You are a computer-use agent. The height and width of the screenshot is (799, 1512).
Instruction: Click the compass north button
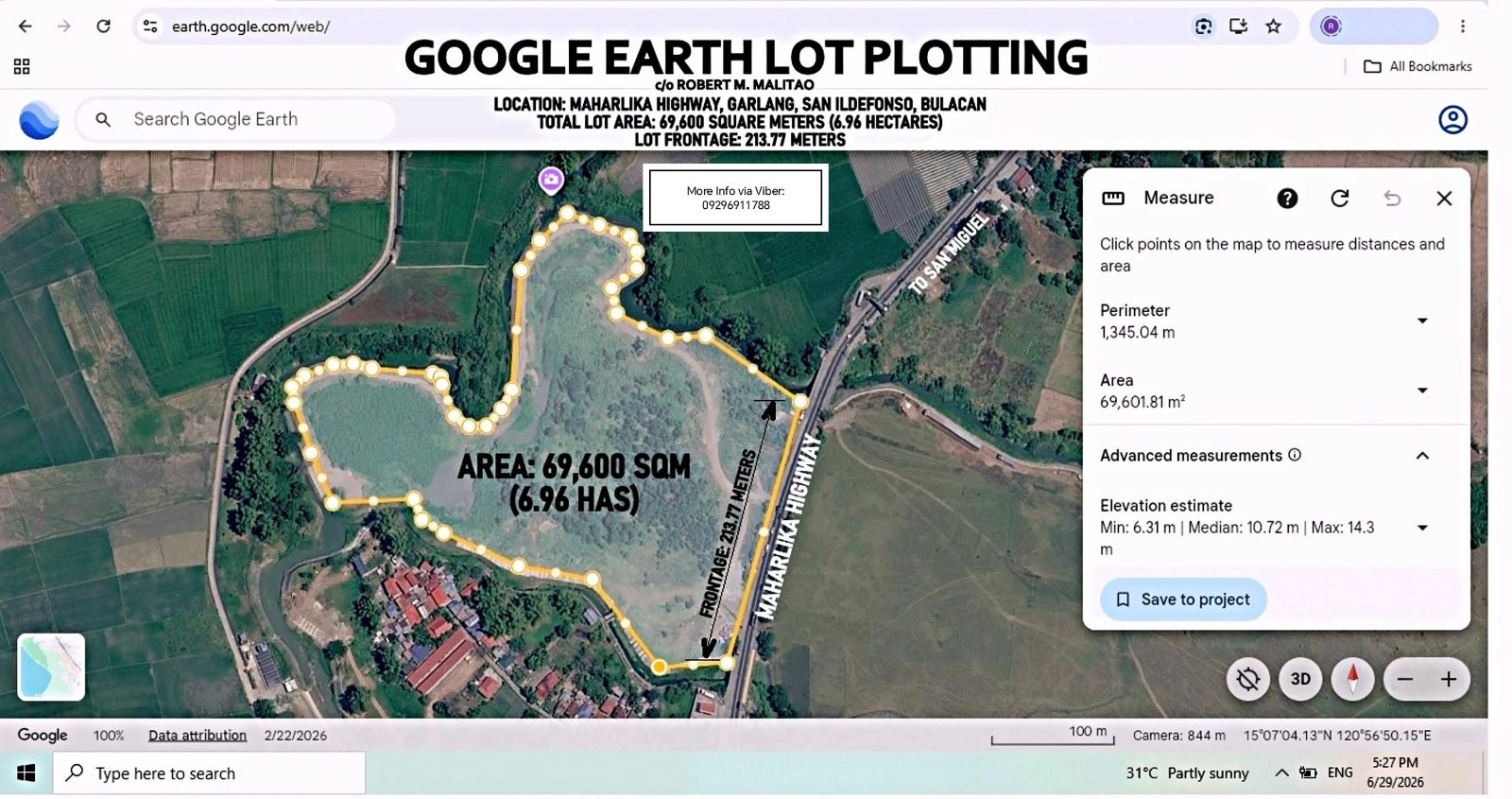click(x=1352, y=679)
